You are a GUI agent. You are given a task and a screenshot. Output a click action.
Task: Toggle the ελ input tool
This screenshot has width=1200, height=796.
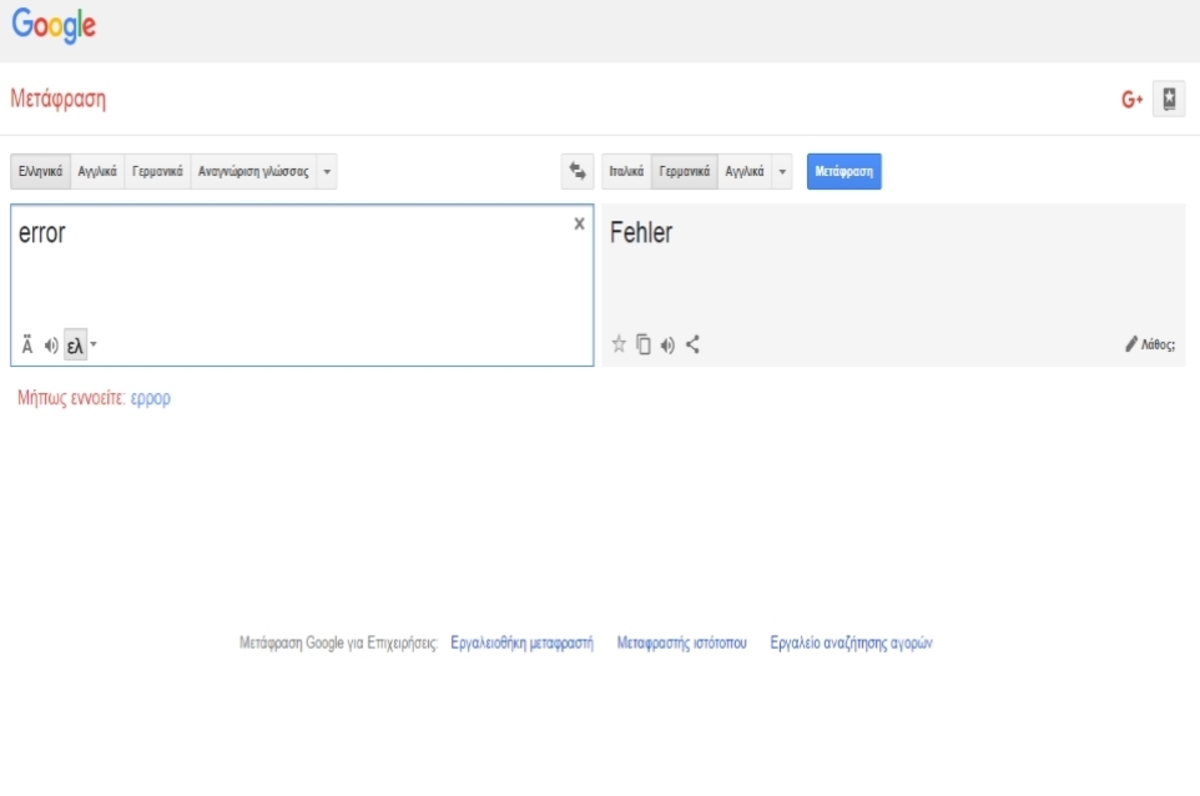pos(75,346)
